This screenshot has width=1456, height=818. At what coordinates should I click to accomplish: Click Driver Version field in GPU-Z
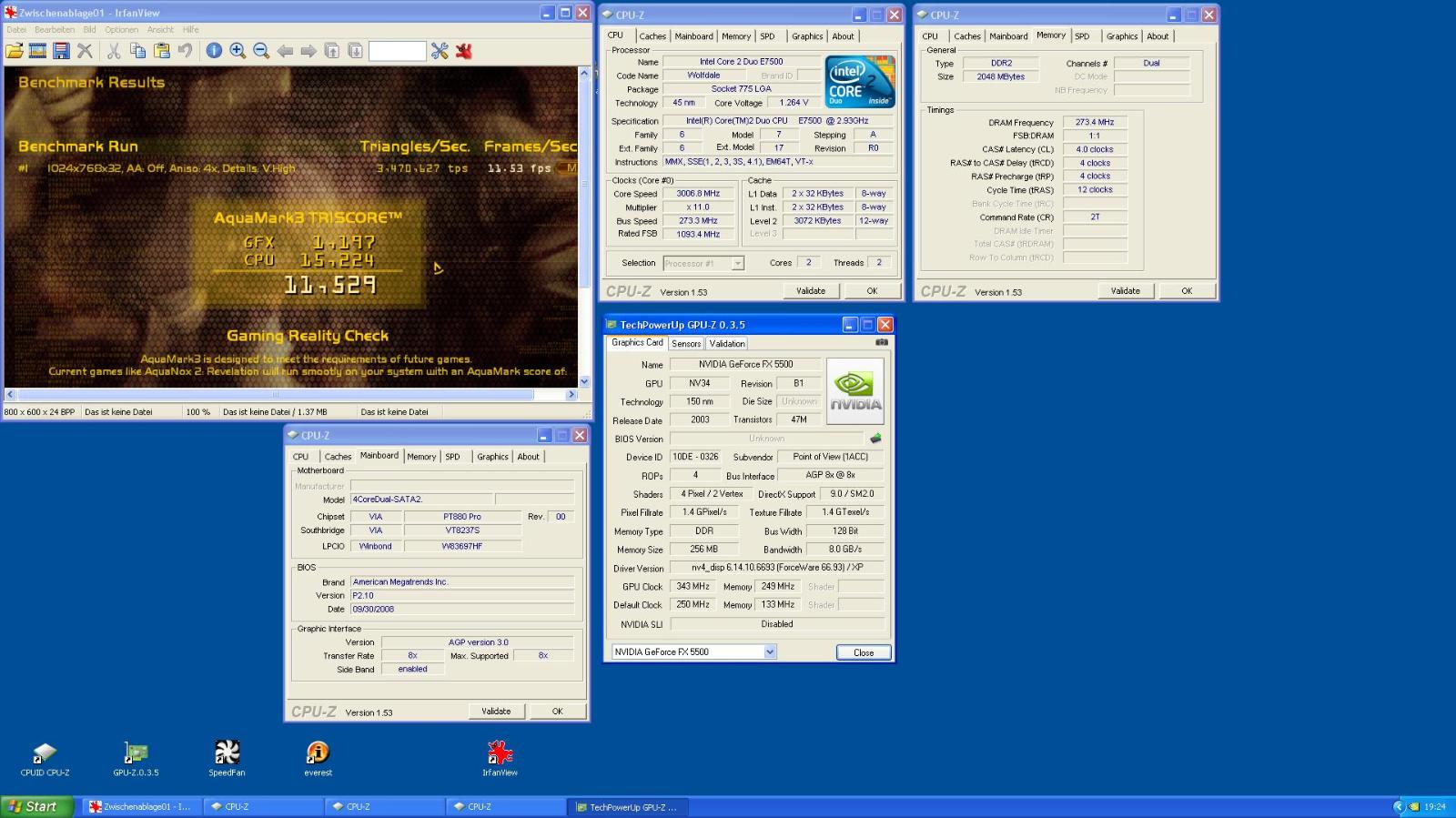(778, 568)
